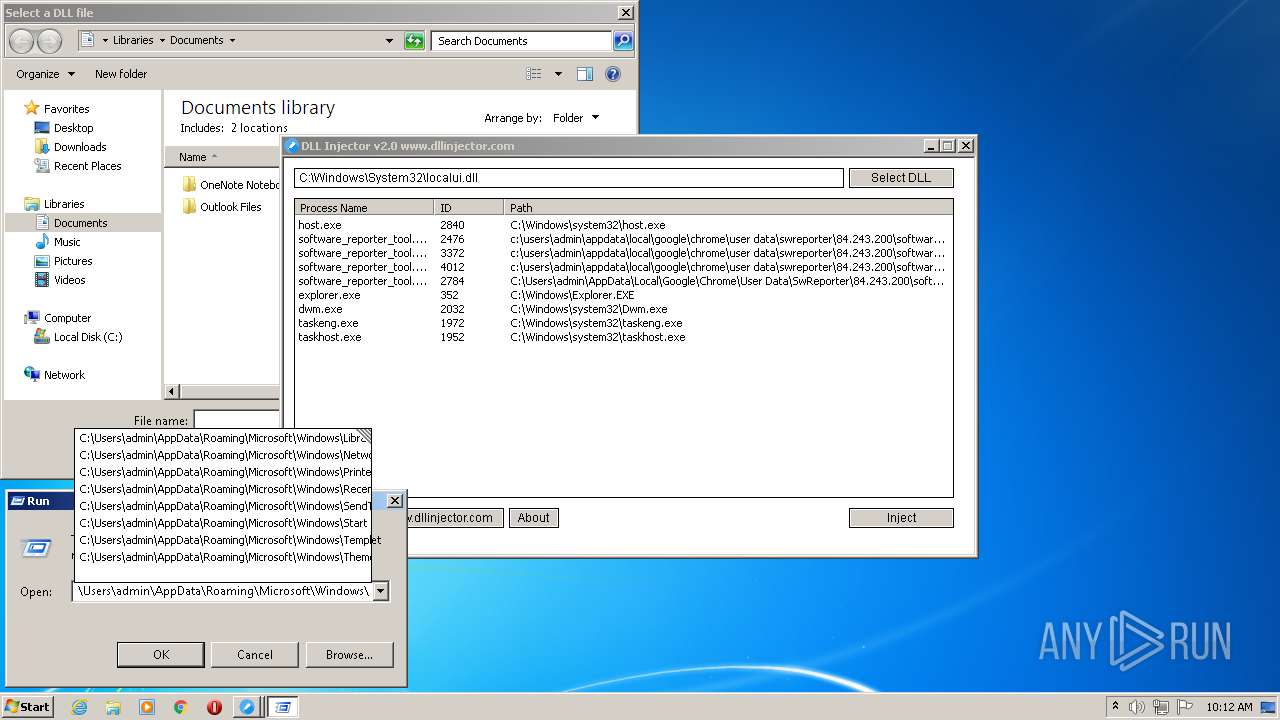Viewport: 1280px width, 720px height.
Task: Select explorer.exe process in the list
Action: click(624, 295)
